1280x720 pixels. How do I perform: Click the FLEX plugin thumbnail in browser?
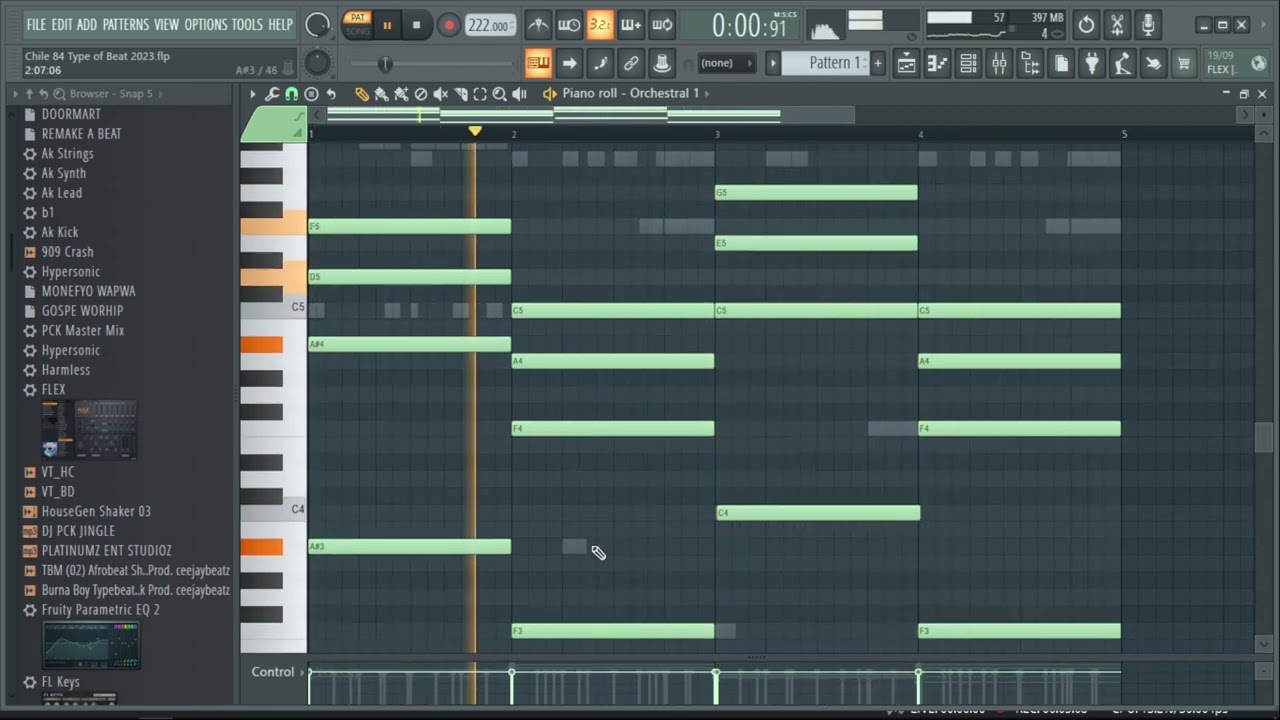[x=90, y=430]
